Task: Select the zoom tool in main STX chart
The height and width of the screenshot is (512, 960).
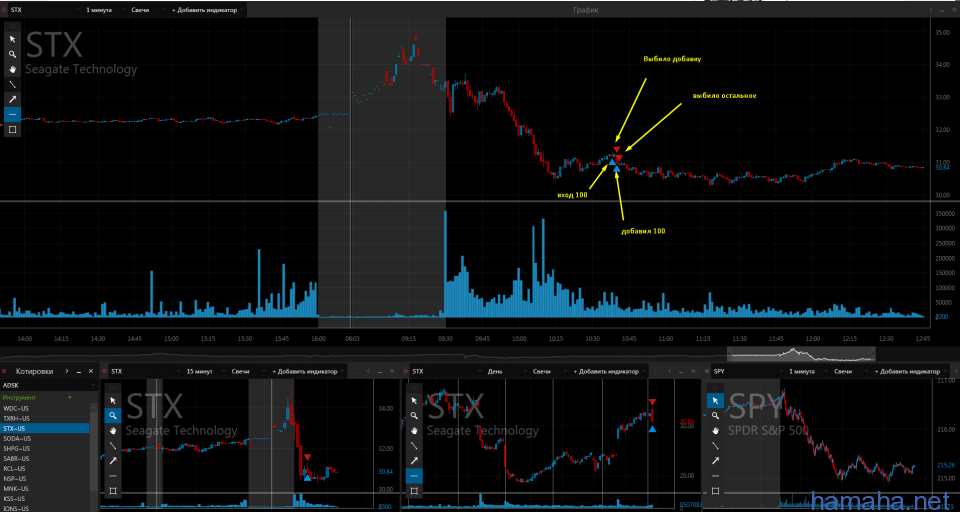Action: pos(12,54)
